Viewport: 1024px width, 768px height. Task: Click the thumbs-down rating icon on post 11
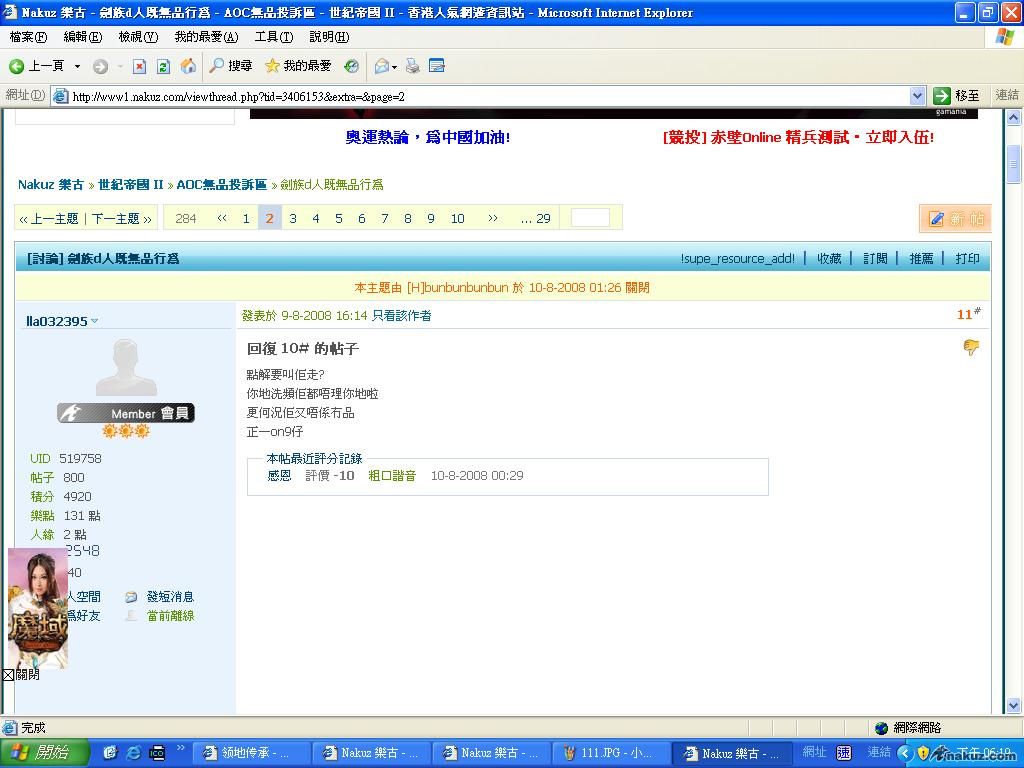coord(971,347)
